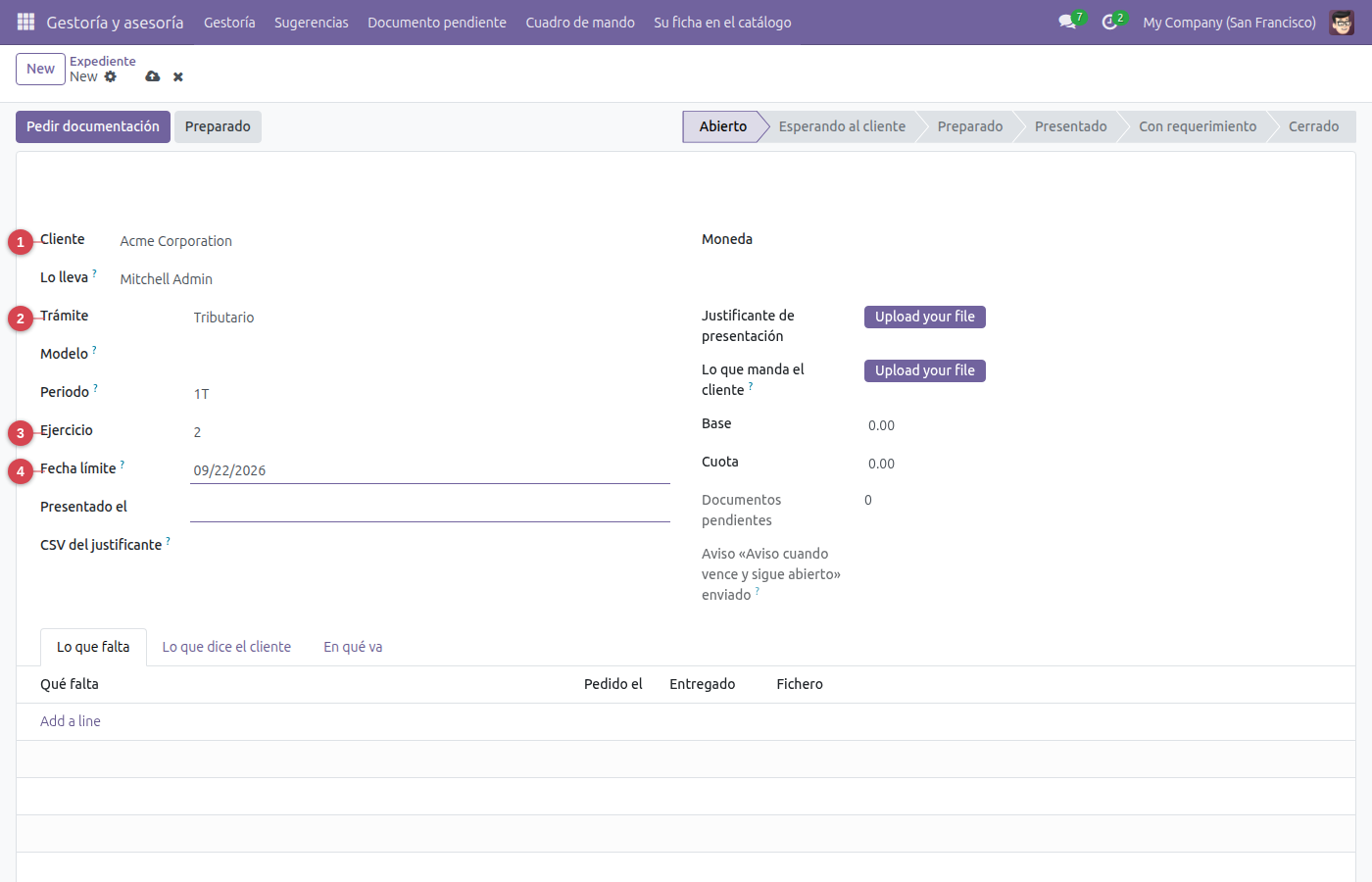Click the Gestoría y asesoría app title
Screen dimensions: 1372x882
pyautogui.click(x=115, y=22)
